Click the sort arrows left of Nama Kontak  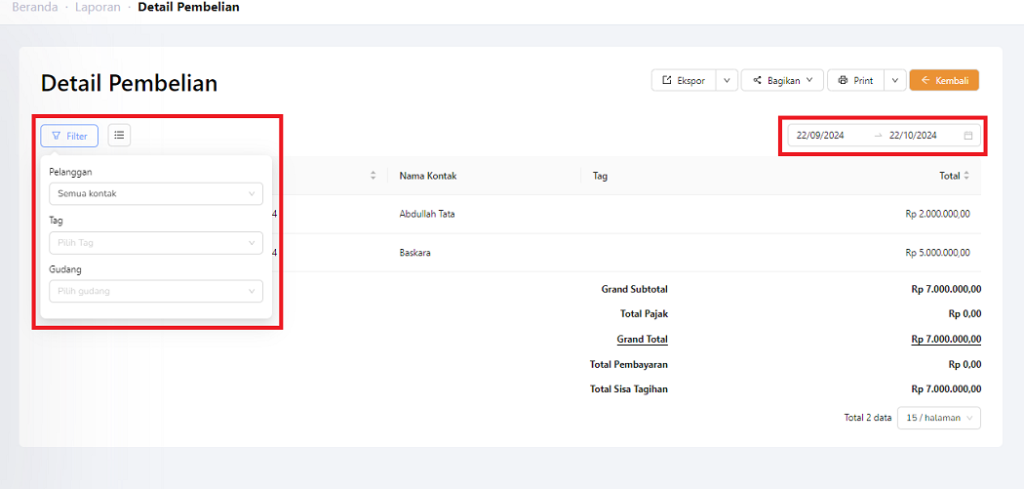coord(373,176)
